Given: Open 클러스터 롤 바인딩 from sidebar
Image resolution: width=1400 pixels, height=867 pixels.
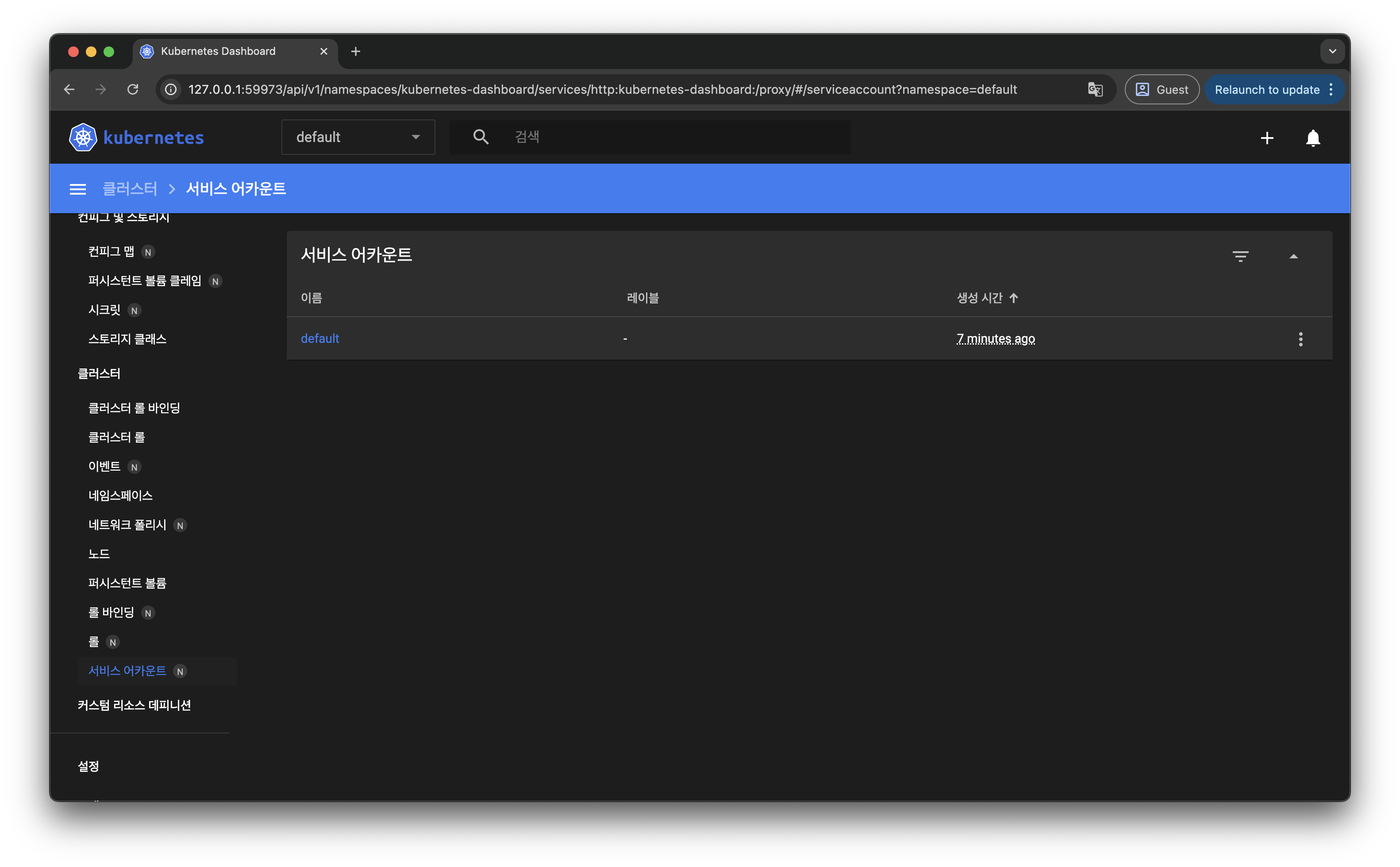Looking at the screenshot, I should coord(135,408).
